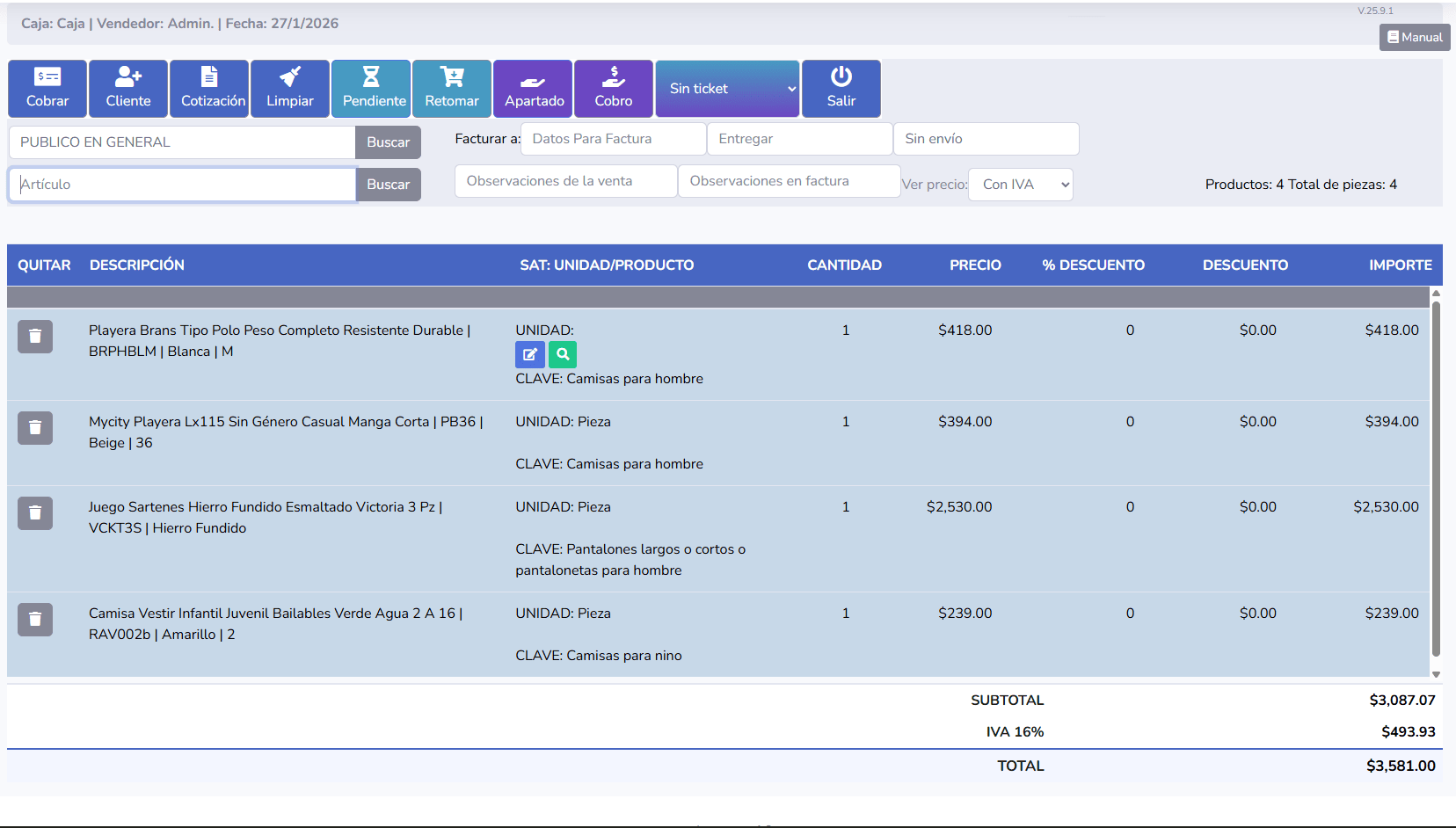Open the Cliente add-user button

[128, 88]
